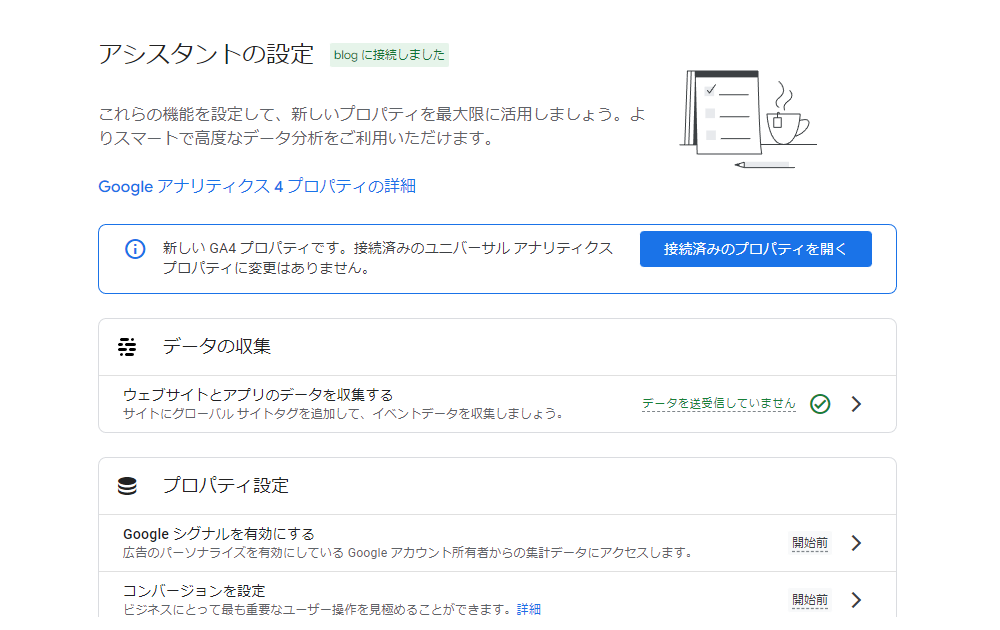Open the connected property button

755,249
